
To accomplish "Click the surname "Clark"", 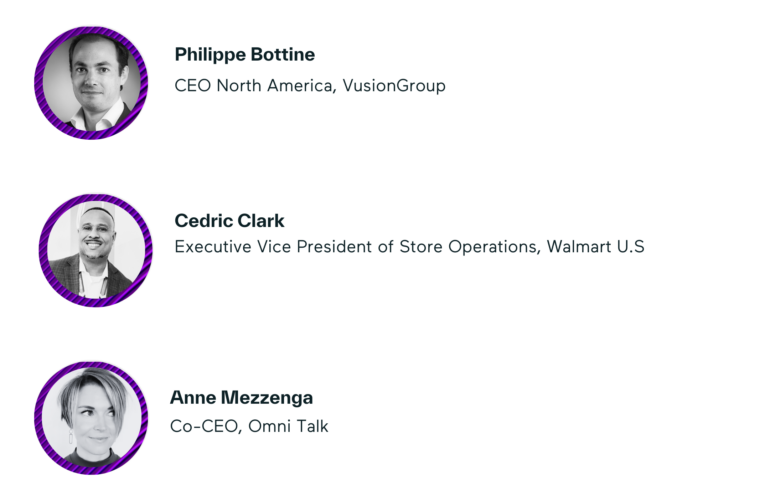I will (x=261, y=221).
